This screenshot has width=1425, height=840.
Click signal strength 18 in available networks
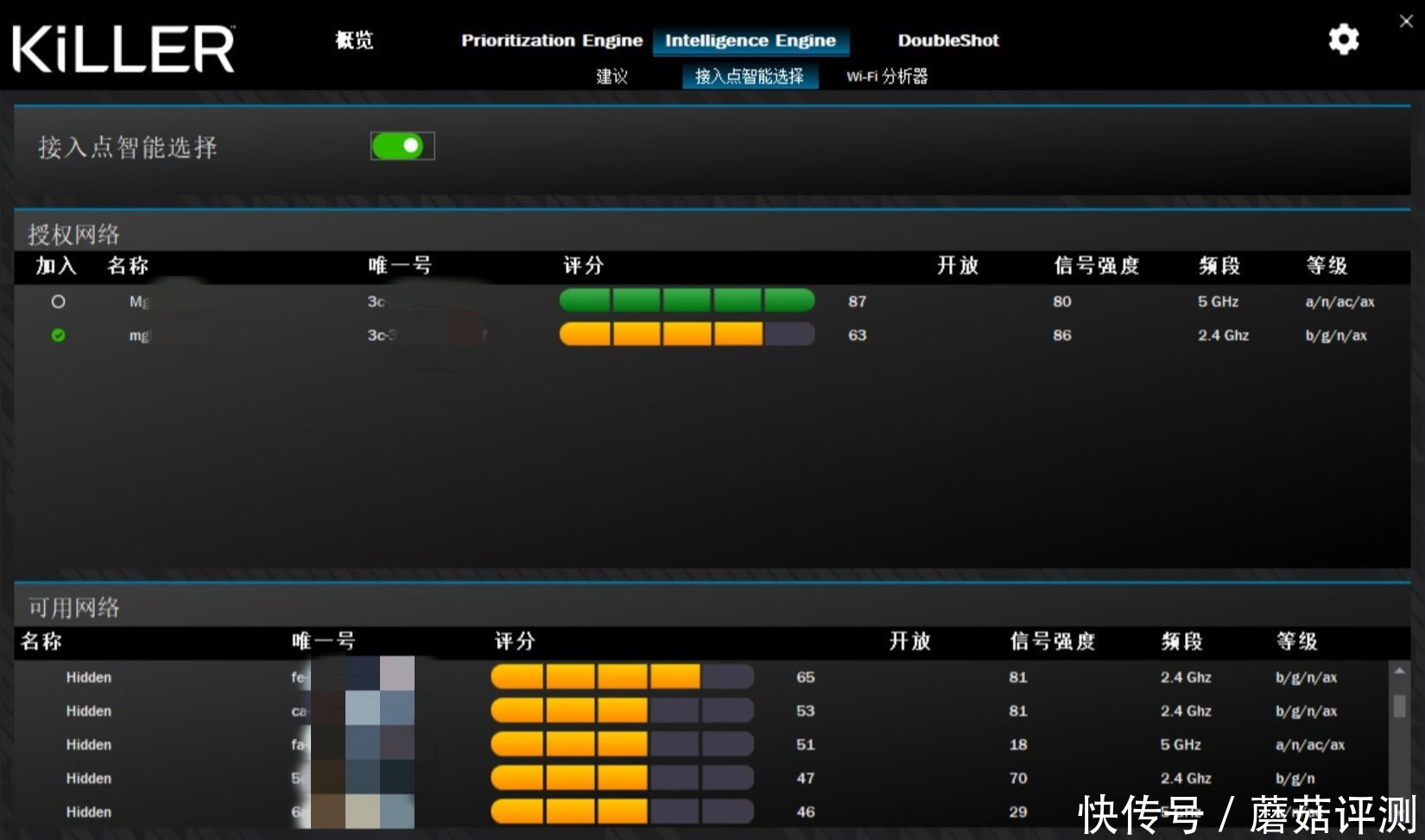1018,744
